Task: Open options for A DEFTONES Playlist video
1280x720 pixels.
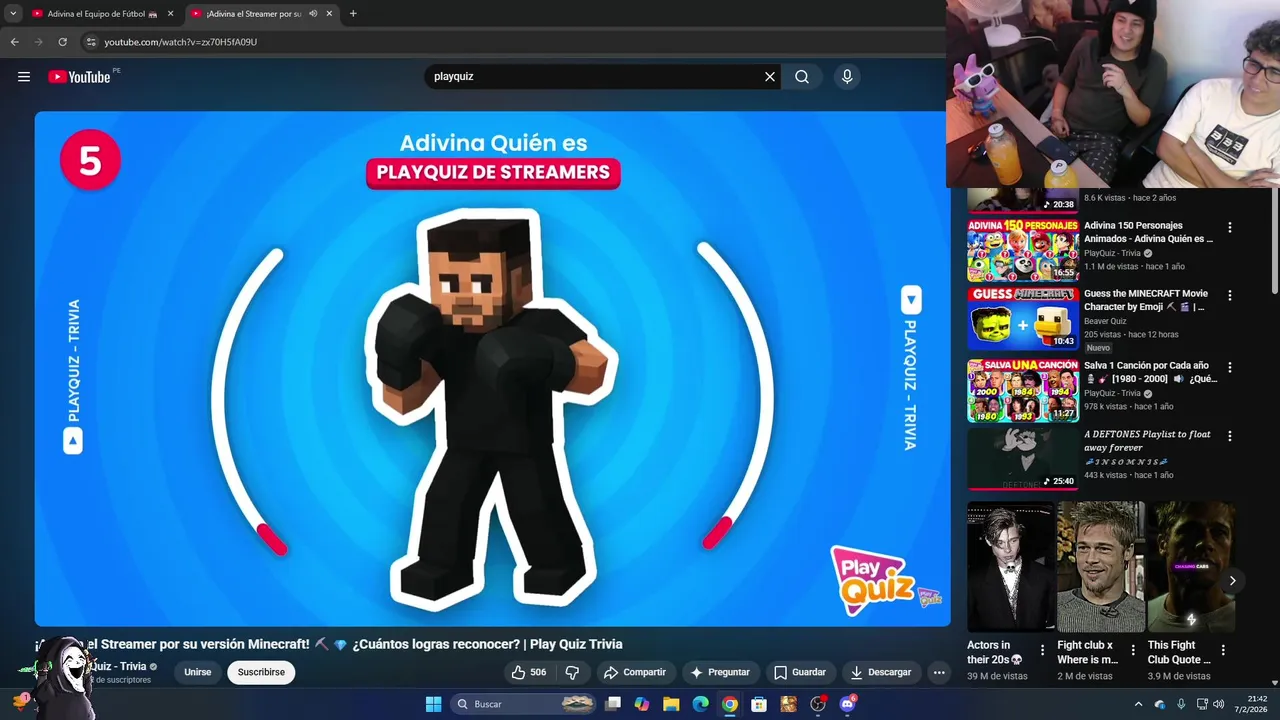Action: tap(1230, 436)
